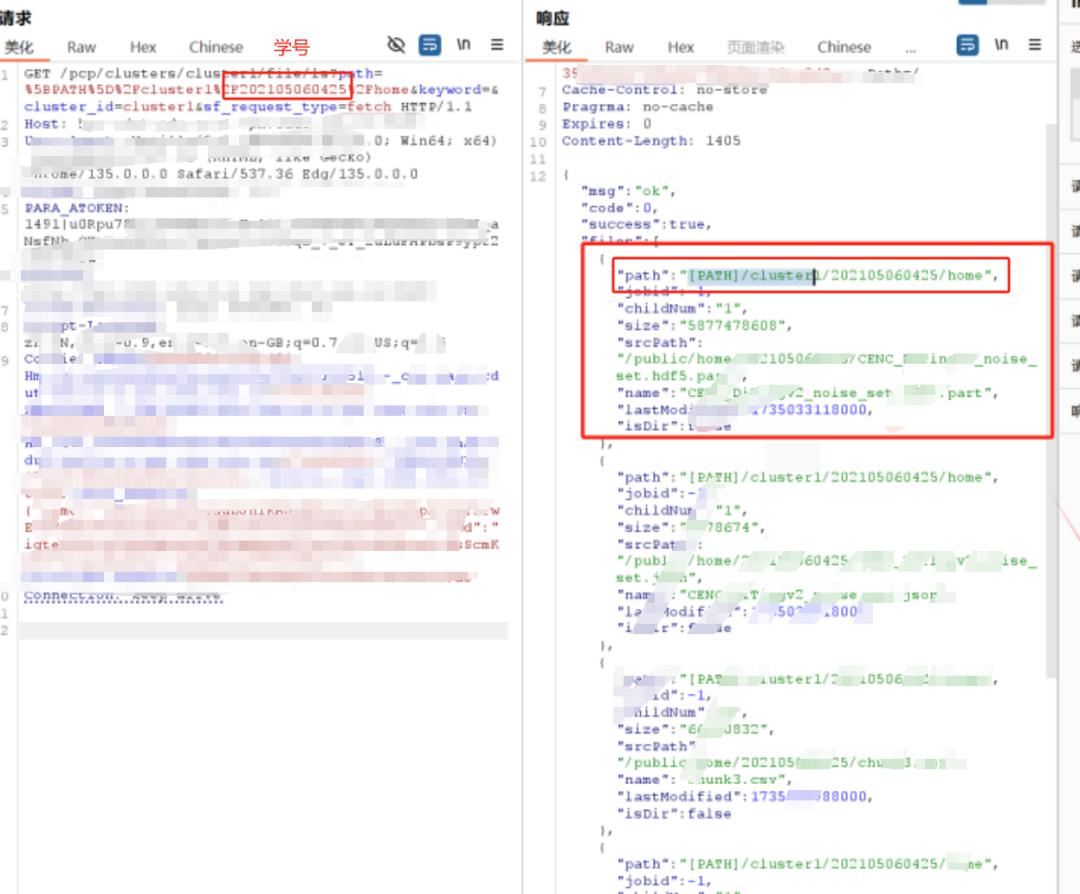Viewport: 1080px width, 894px height.
Task: Click the Cache-Control: no-store header
Action: (x=664, y=90)
